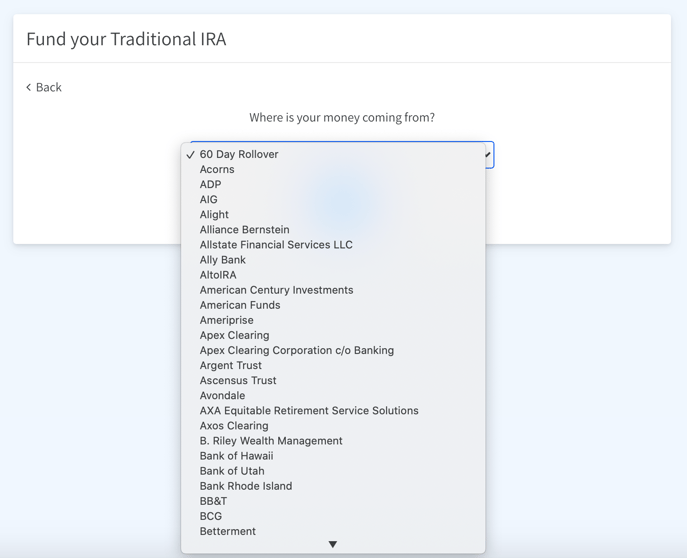Pick Bank Rhode Island option
Image resolution: width=687 pixels, height=558 pixels.
pyautogui.click(x=333, y=486)
